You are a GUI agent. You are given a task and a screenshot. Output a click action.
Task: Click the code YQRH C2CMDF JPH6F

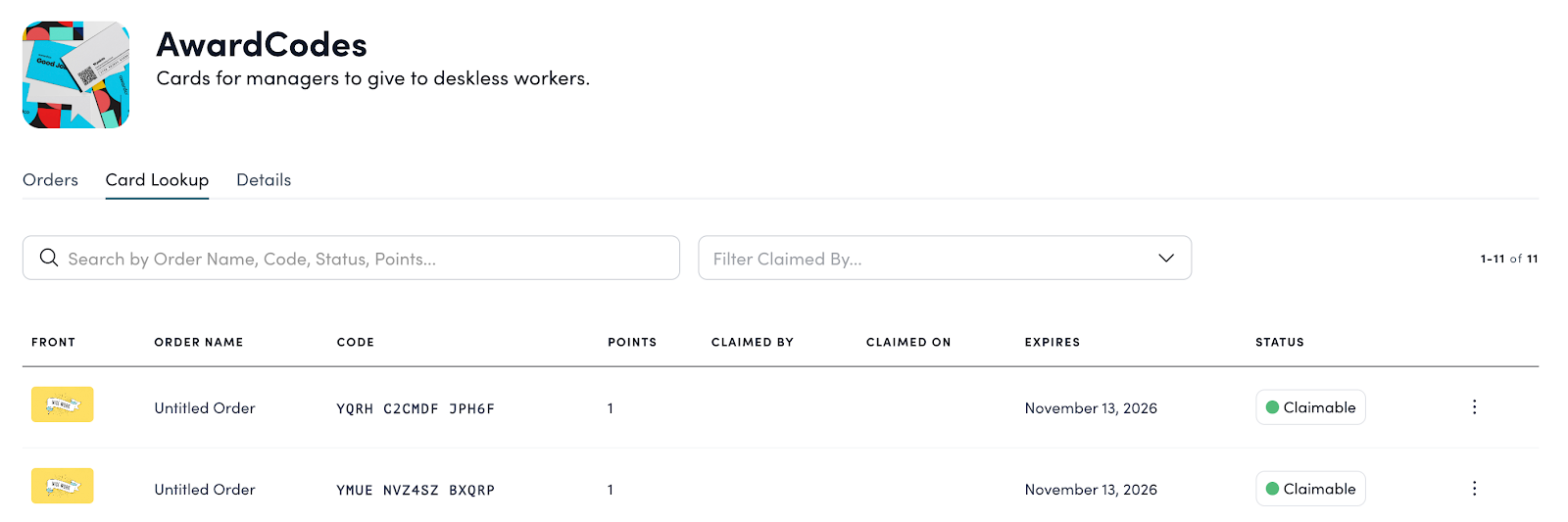(416, 409)
